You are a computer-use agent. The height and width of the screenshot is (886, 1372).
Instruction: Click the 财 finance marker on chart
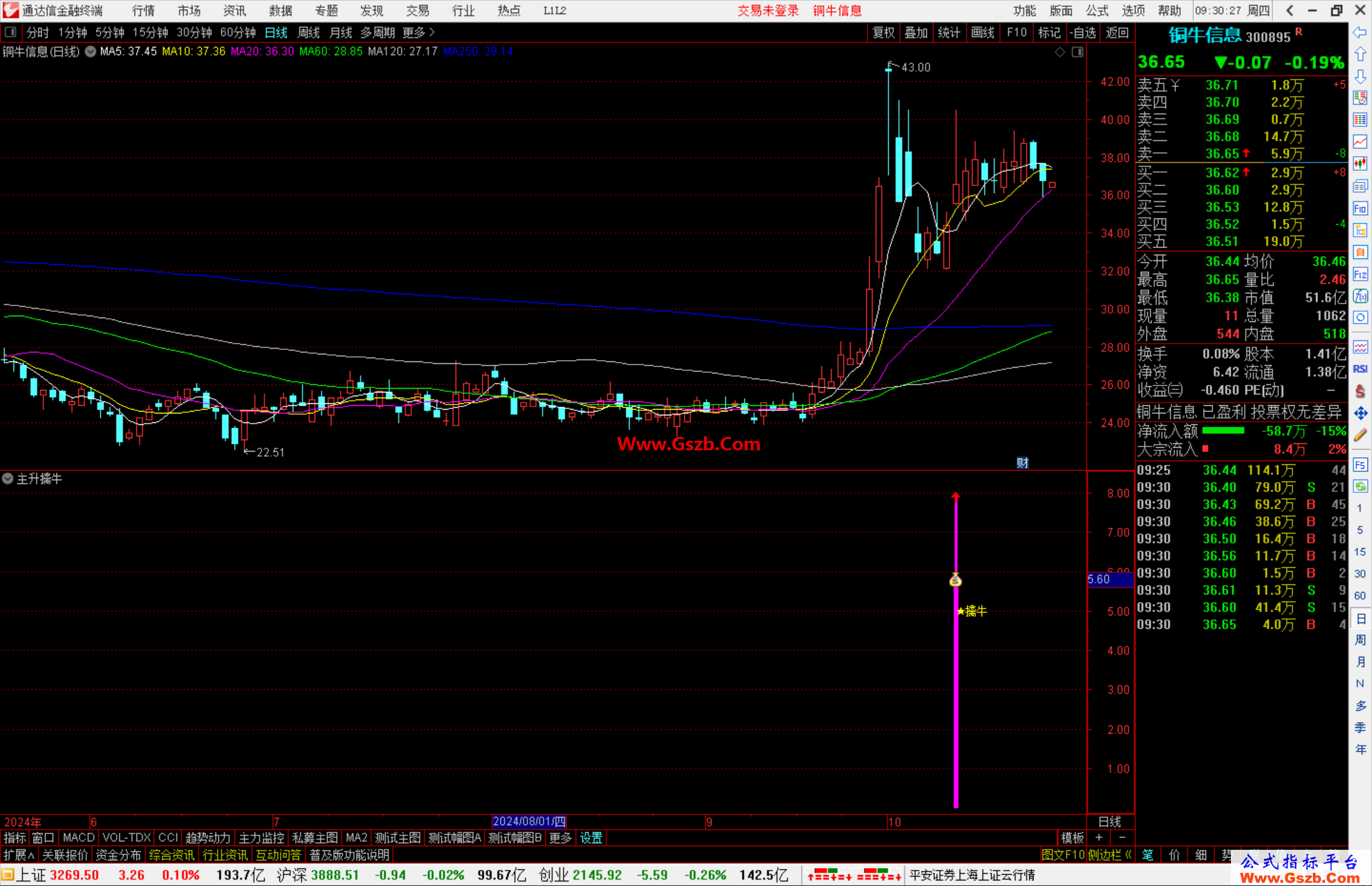click(1022, 462)
